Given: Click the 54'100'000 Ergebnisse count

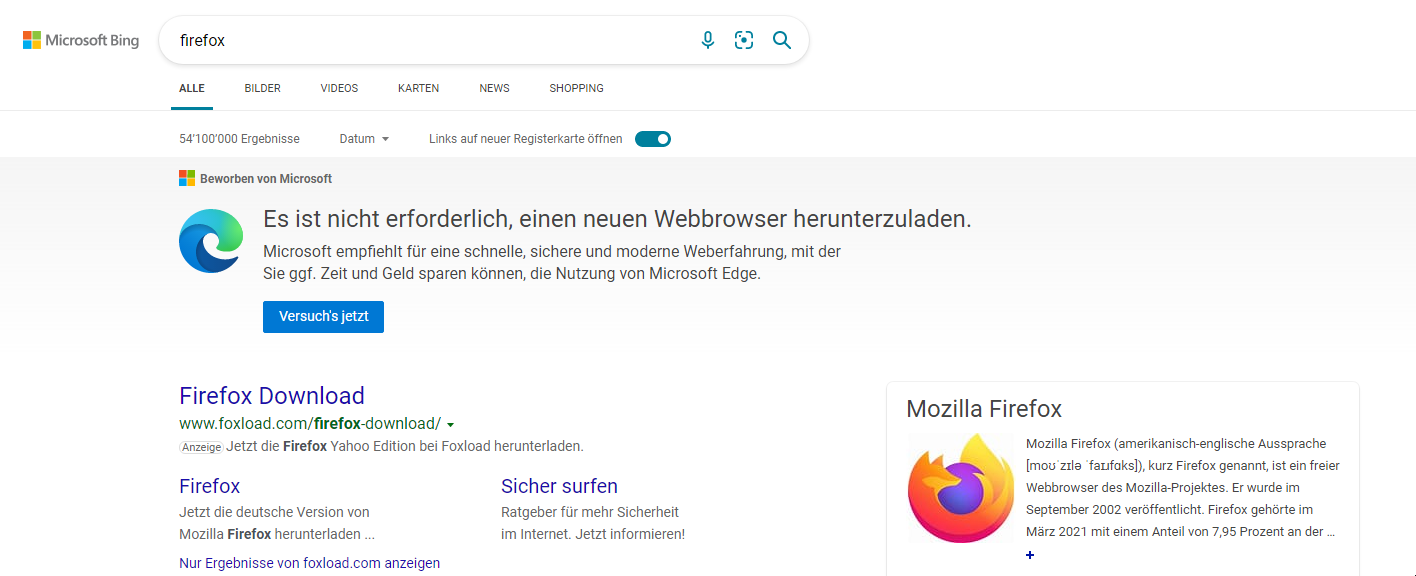Looking at the screenshot, I should coord(239,139).
